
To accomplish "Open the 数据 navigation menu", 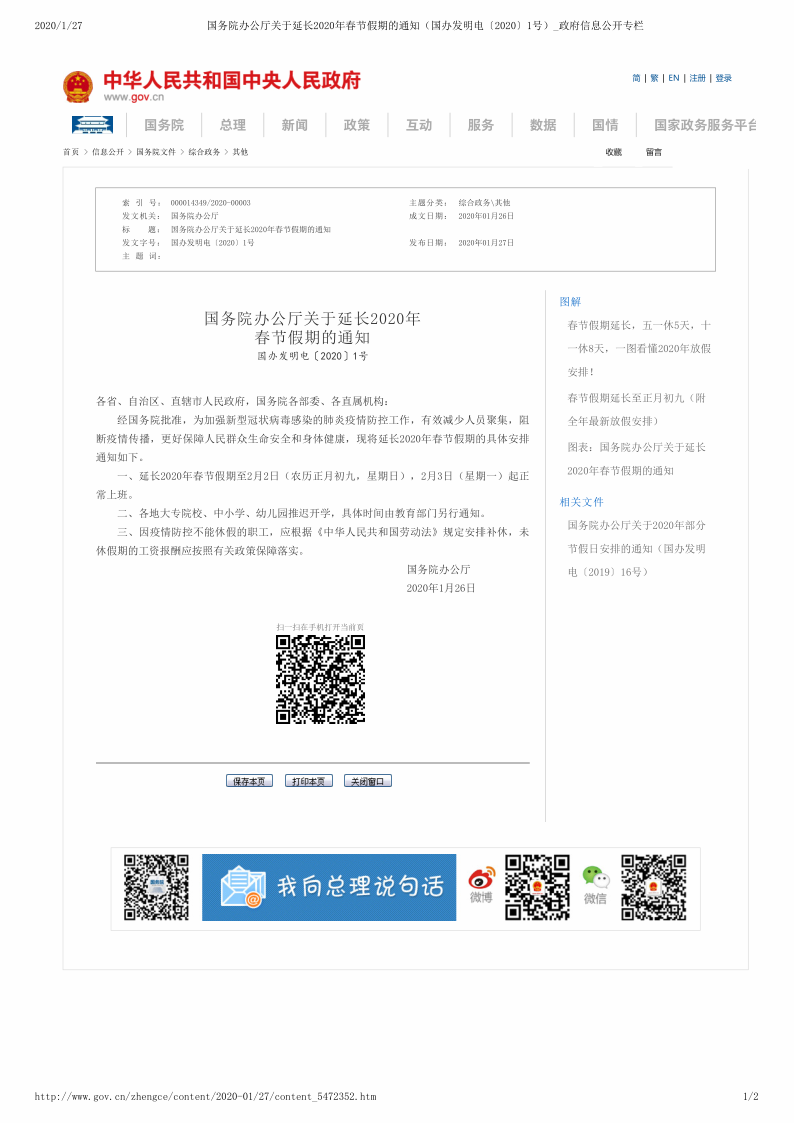I will [543, 125].
